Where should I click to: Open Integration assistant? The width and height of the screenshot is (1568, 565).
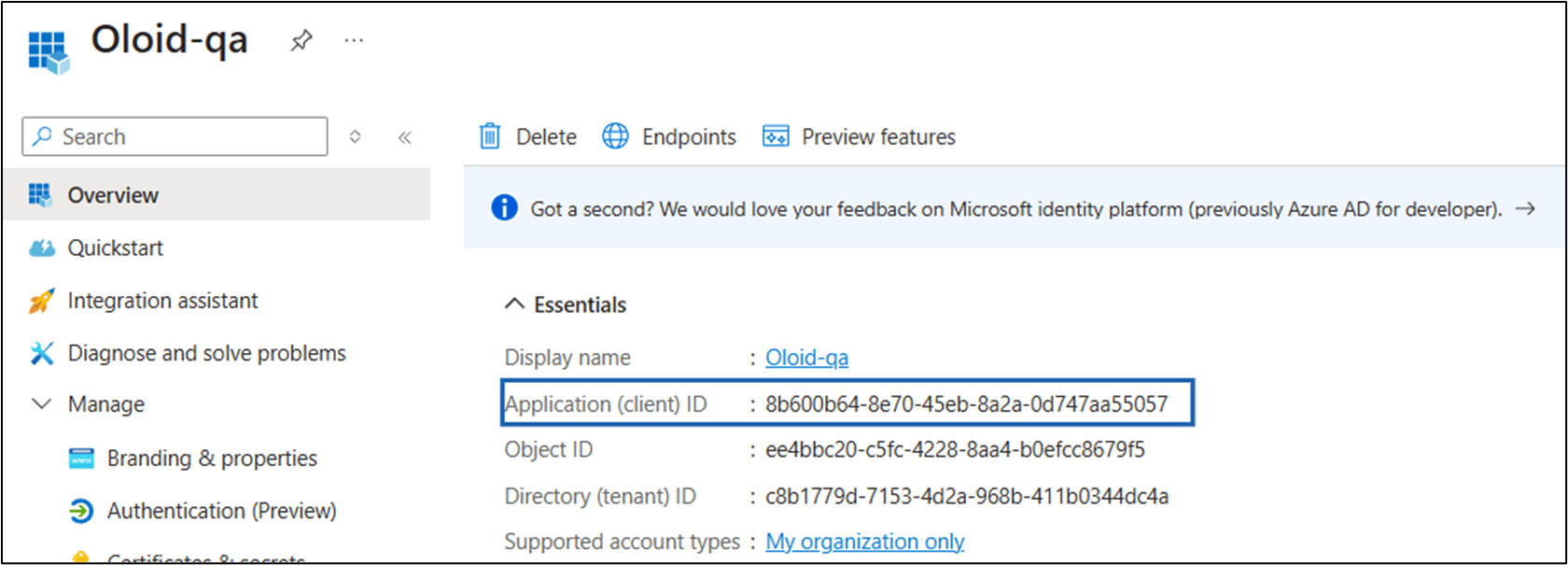162,301
